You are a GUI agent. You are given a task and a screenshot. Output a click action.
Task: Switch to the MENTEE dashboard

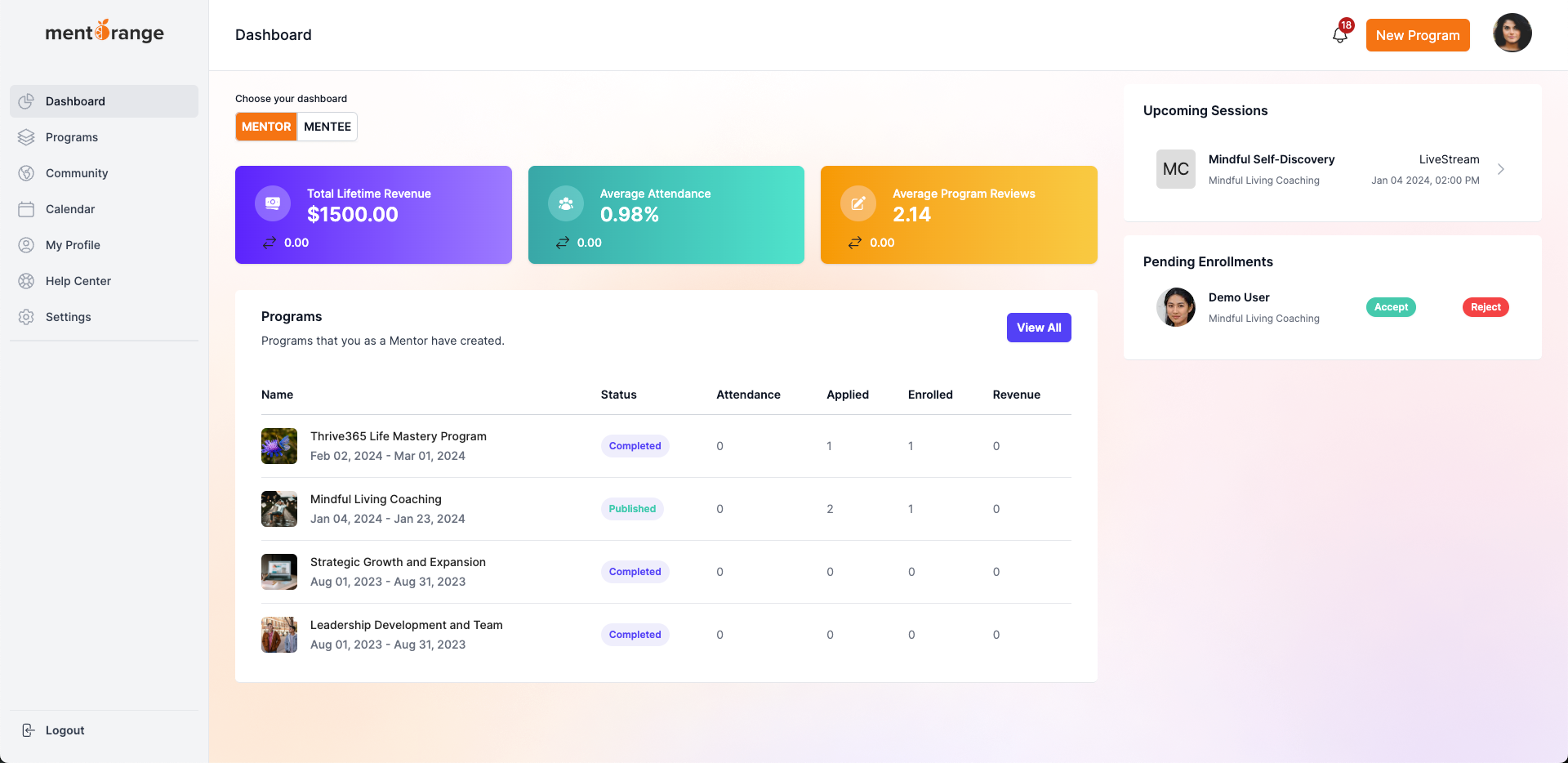[327, 127]
